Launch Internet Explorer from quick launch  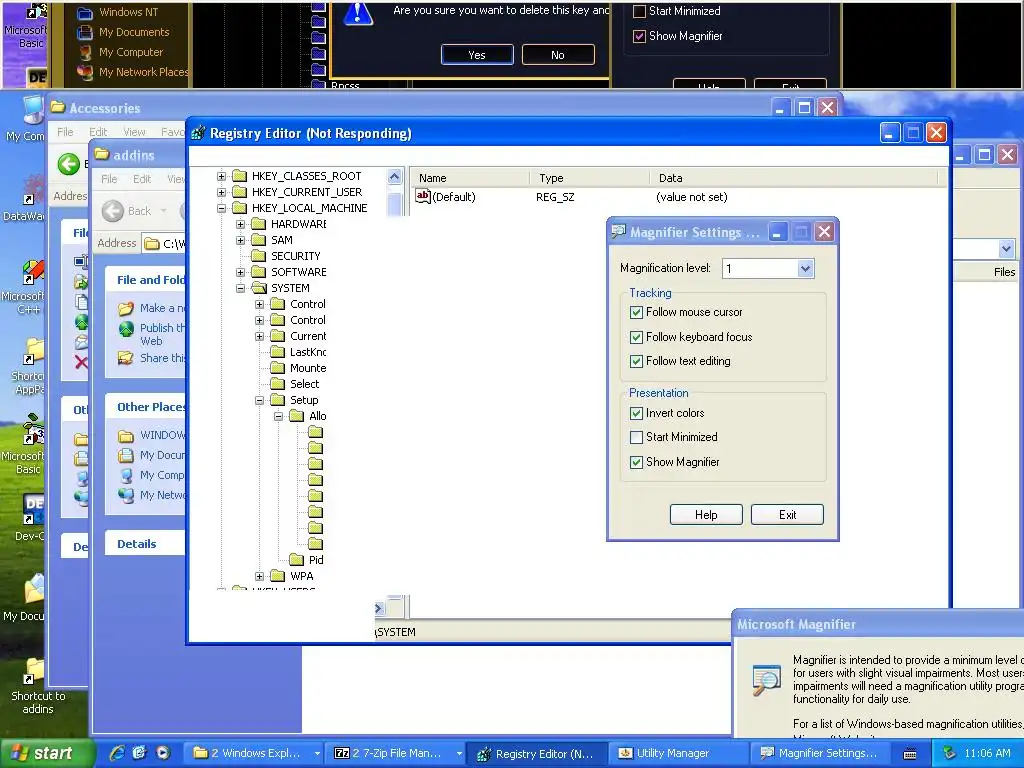[x=117, y=753]
